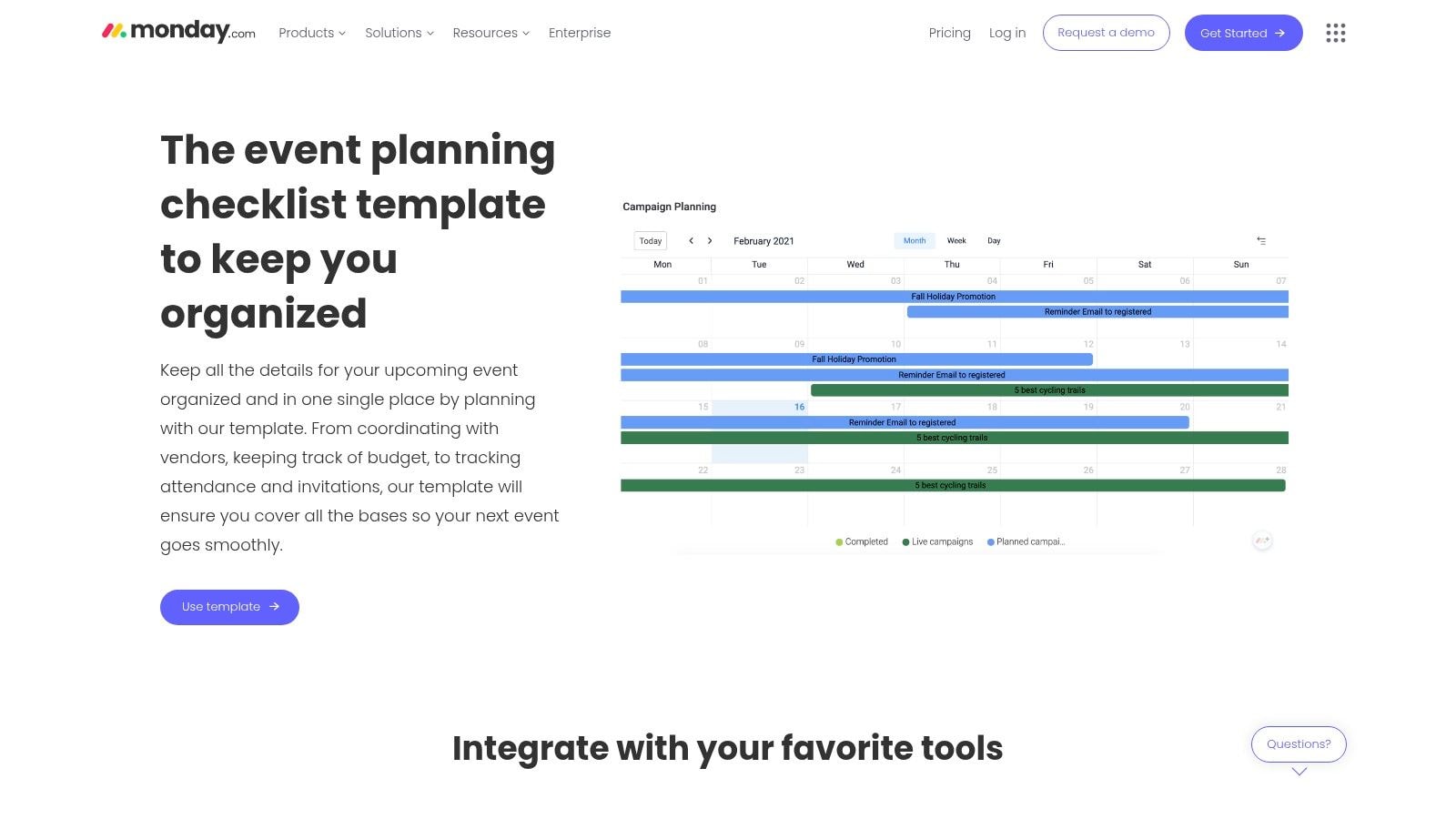Click the arrow inside Get Started button
This screenshot has height=819, width=1456.
coord(1278,33)
